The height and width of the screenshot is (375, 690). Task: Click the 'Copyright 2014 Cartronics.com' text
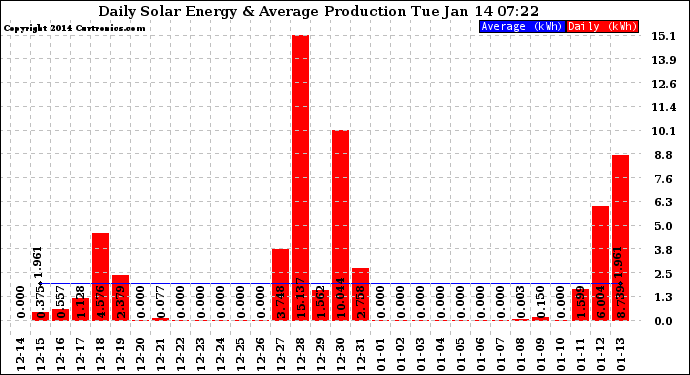click(74, 28)
